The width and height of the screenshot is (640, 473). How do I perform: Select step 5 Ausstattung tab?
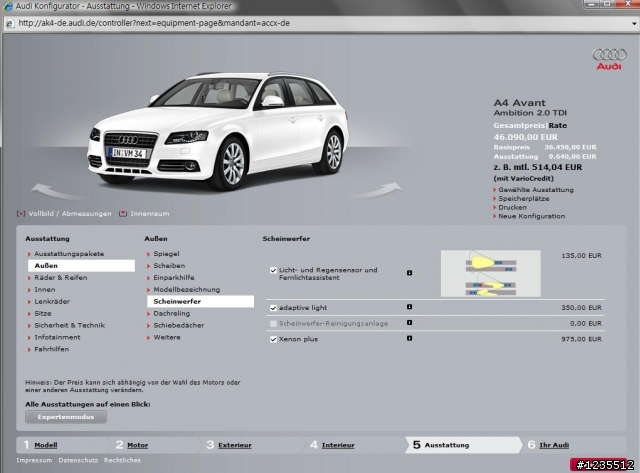point(463,445)
